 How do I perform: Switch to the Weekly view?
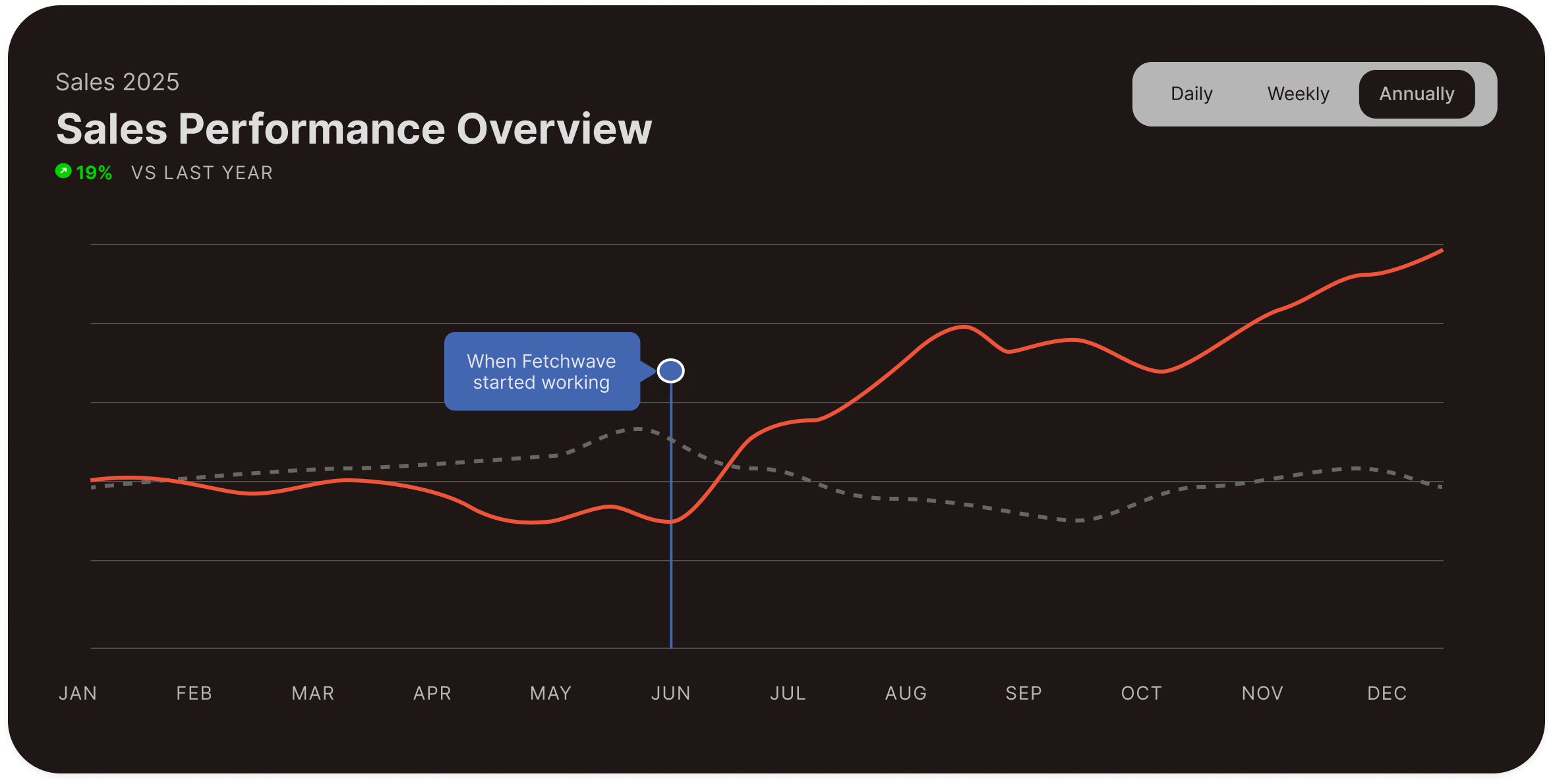1298,94
